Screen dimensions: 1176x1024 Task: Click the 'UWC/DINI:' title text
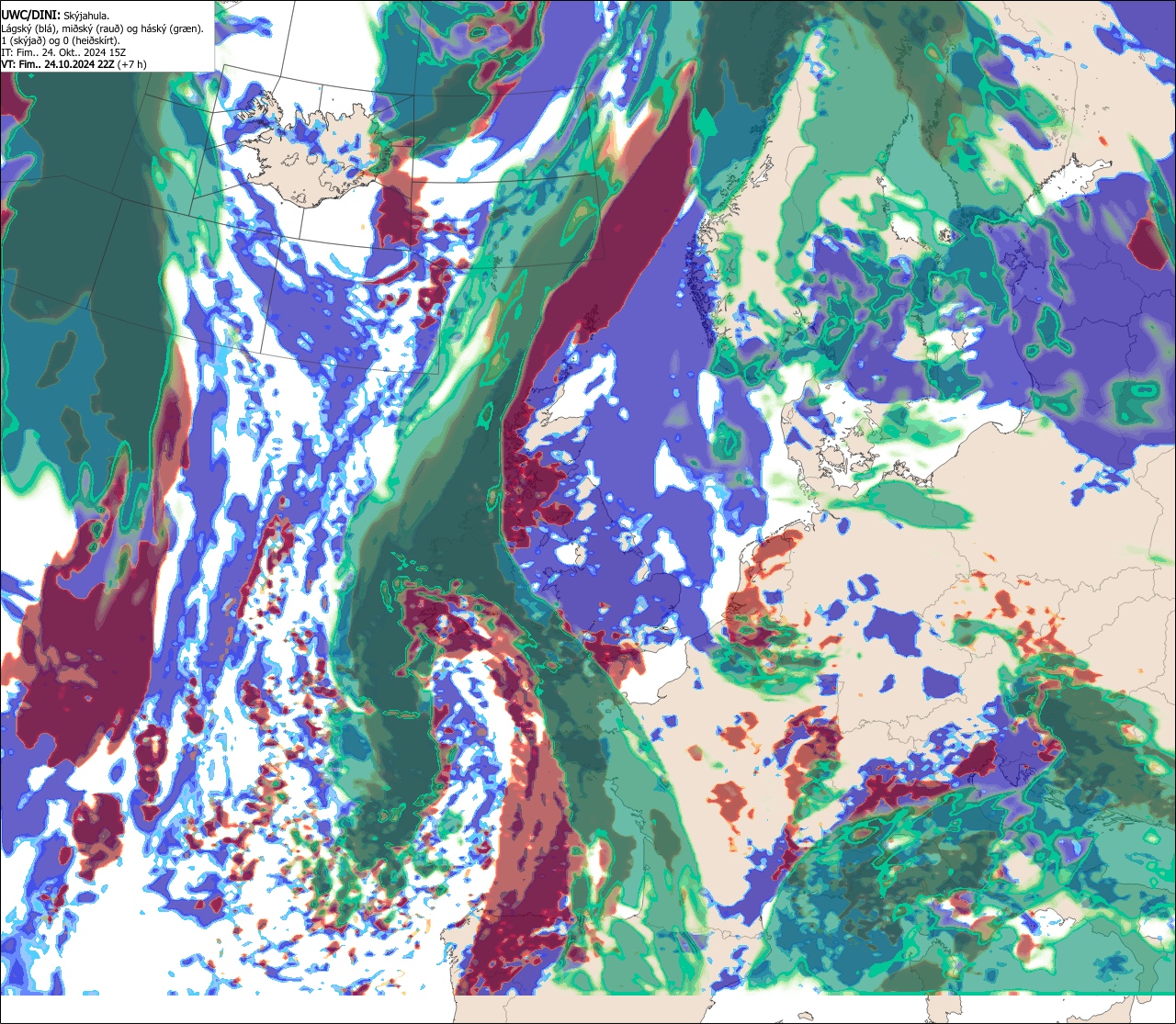(31, 16)
